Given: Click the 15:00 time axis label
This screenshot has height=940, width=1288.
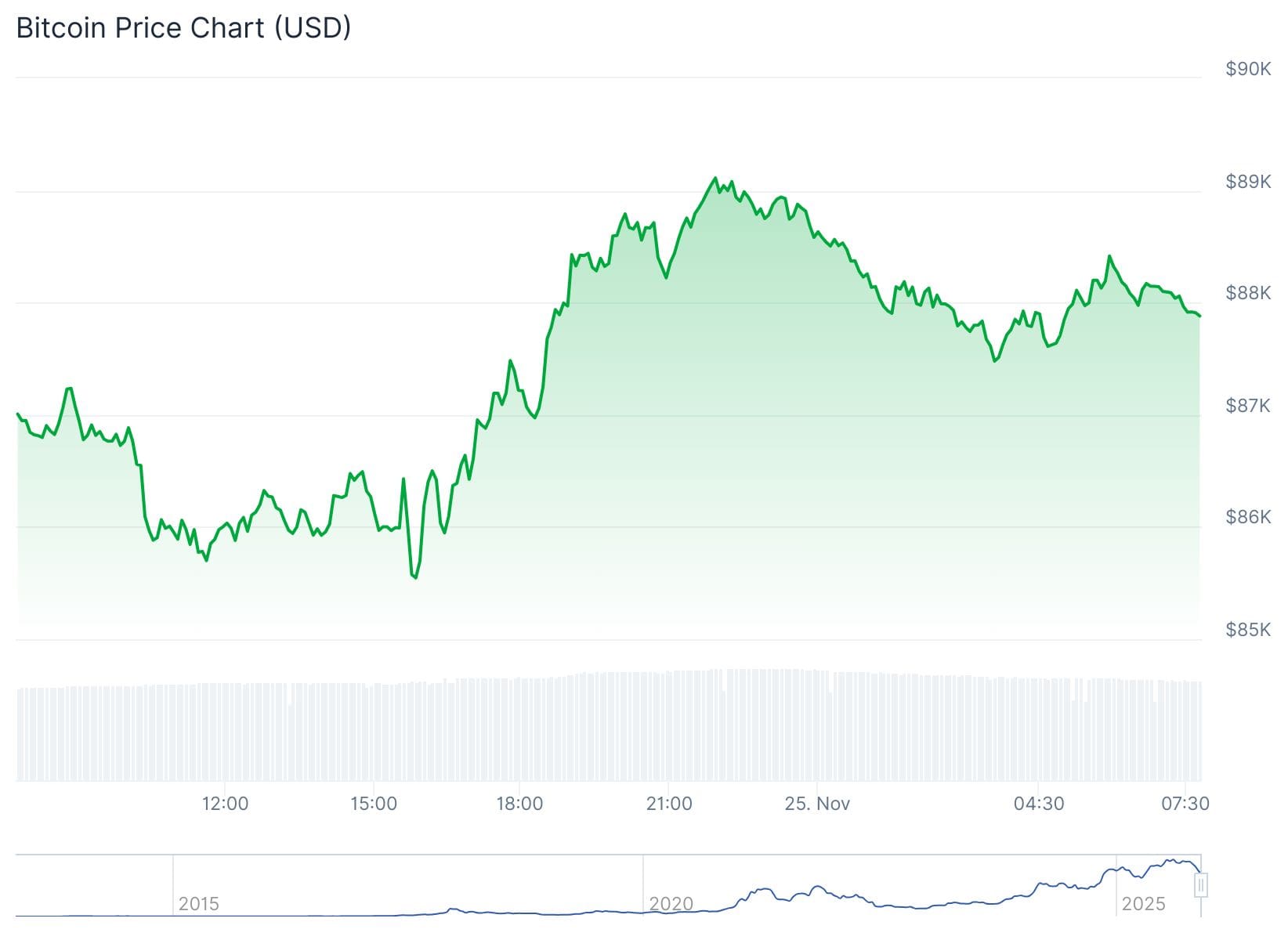Looking at the screenshot, I should coord(374,804).
